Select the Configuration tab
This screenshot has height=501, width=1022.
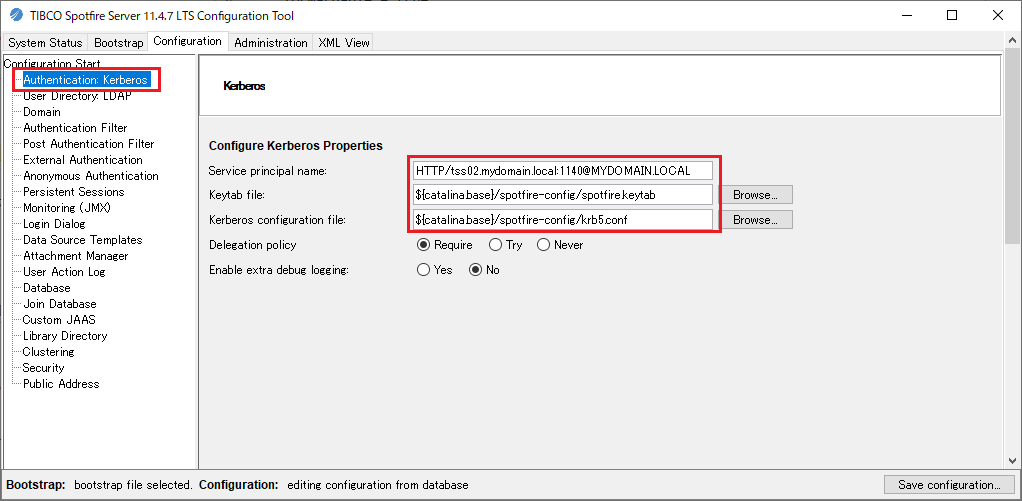coord(188,41)
